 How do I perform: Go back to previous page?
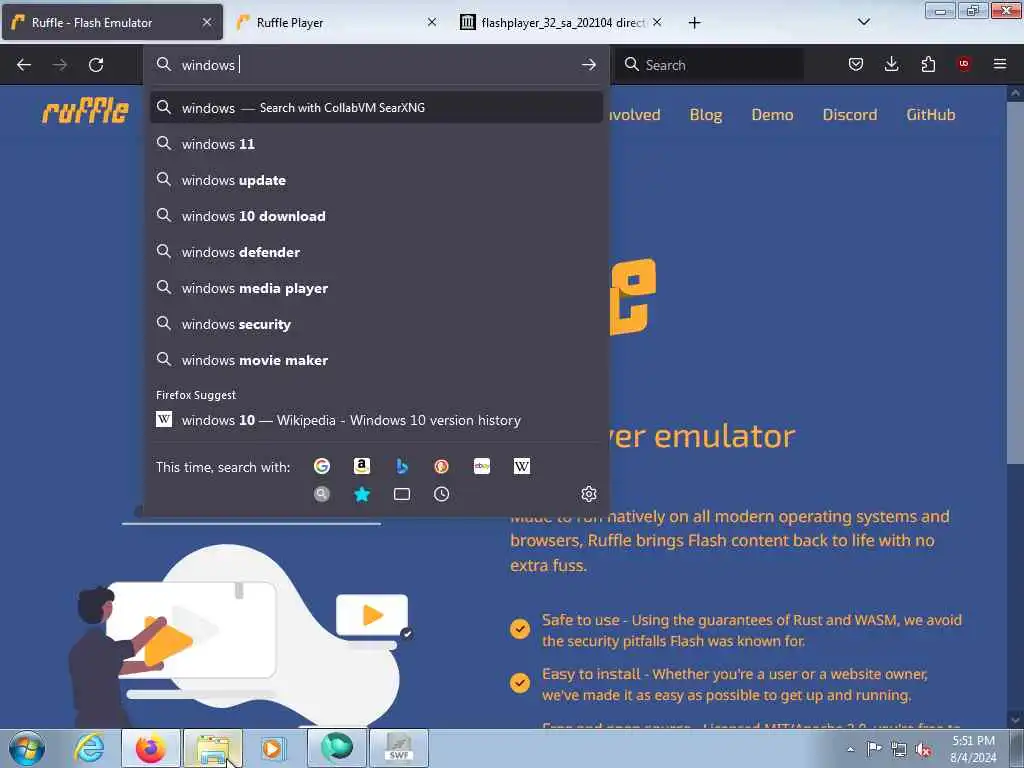click(x=24, y=65)
